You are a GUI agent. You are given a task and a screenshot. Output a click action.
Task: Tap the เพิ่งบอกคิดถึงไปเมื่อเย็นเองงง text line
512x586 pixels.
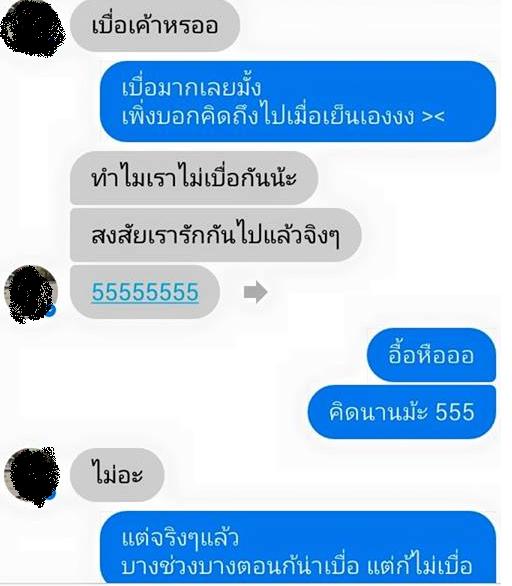coord(268,116)
